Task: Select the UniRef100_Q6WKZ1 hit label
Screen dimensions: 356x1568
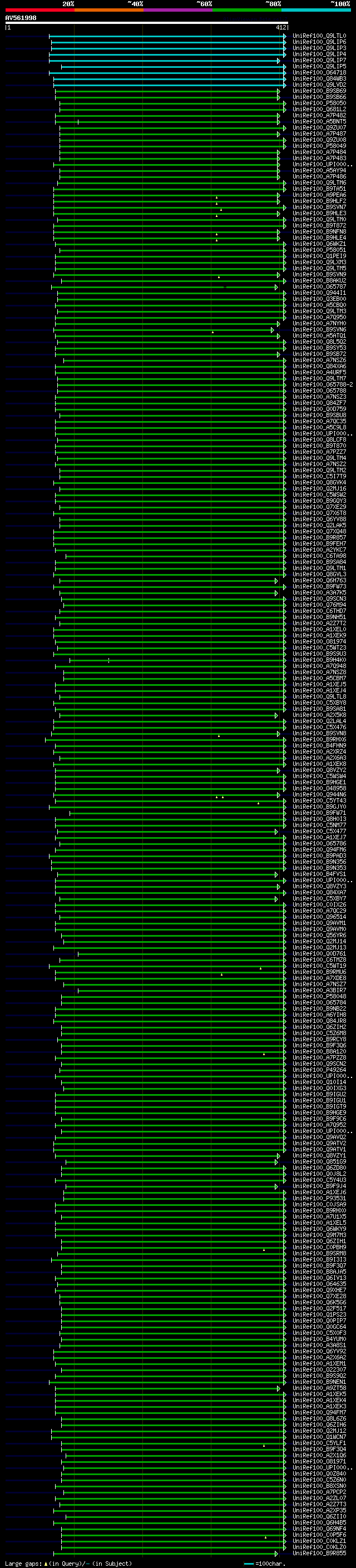Action: pos(319,244)
